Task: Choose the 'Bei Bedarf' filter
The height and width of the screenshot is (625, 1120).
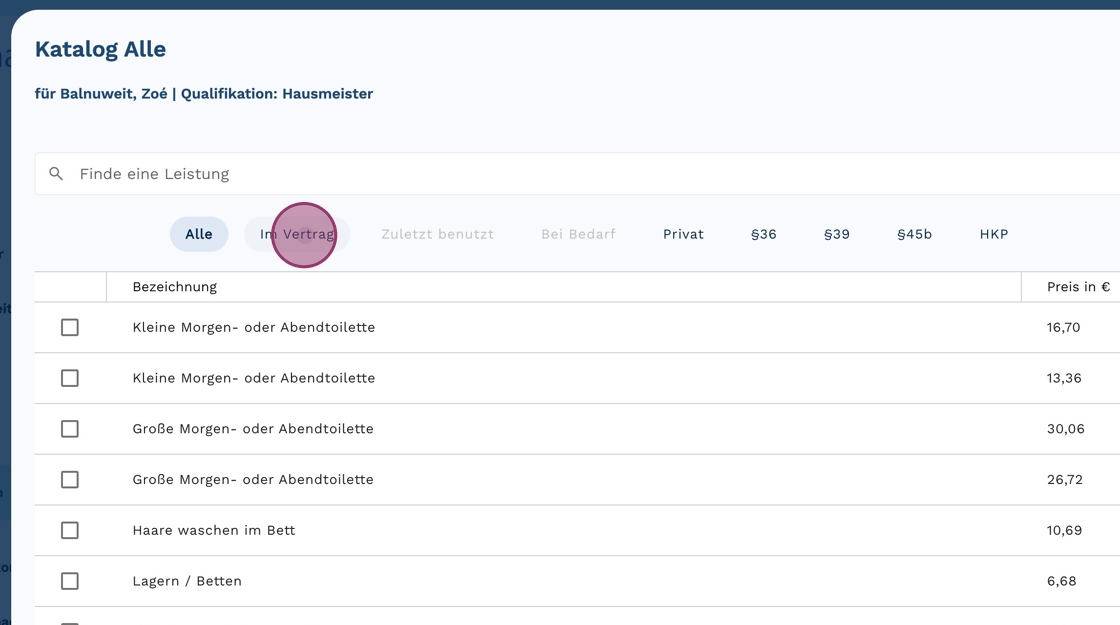Action: click(579, 234)
